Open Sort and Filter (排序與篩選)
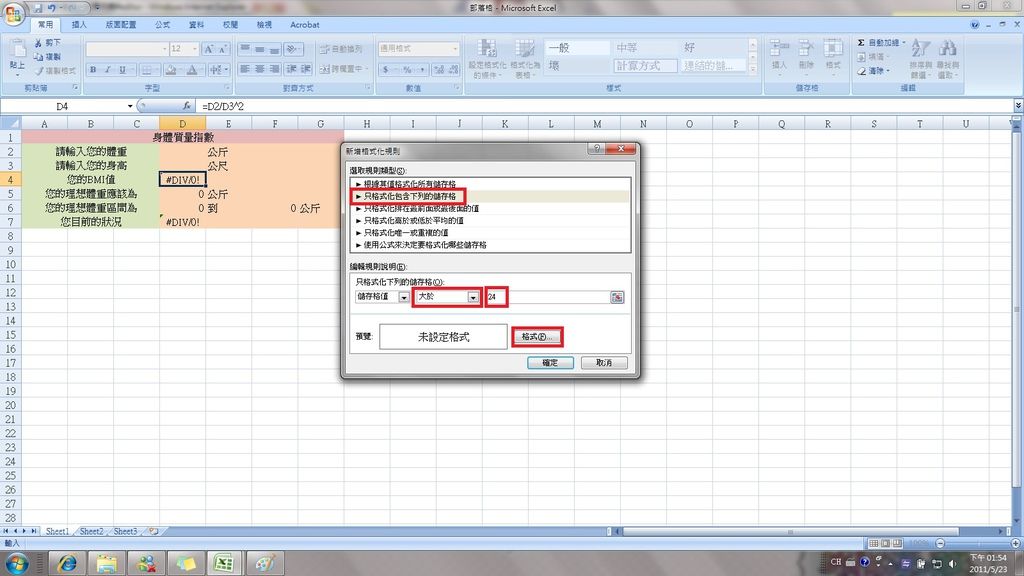This screenshot has width=1024, height=576. coord(920,58)
